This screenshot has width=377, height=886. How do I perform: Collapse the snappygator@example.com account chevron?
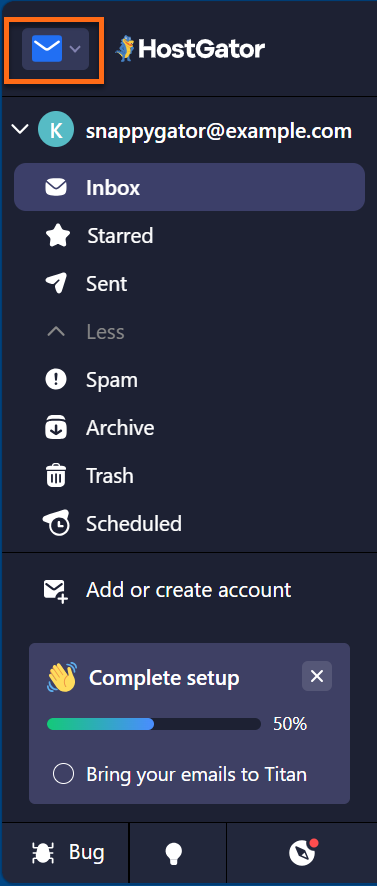tap(20, 130)
